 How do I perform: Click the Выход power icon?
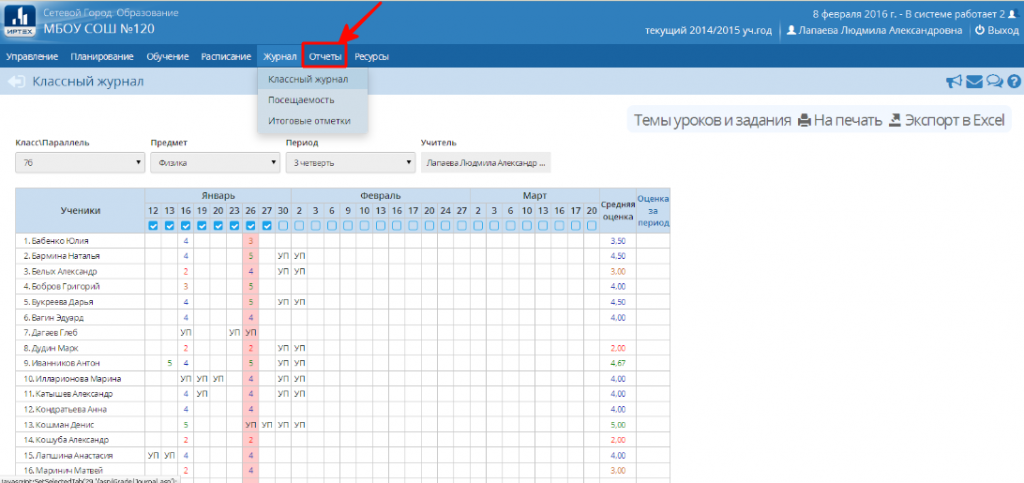(x=979, y=31)
